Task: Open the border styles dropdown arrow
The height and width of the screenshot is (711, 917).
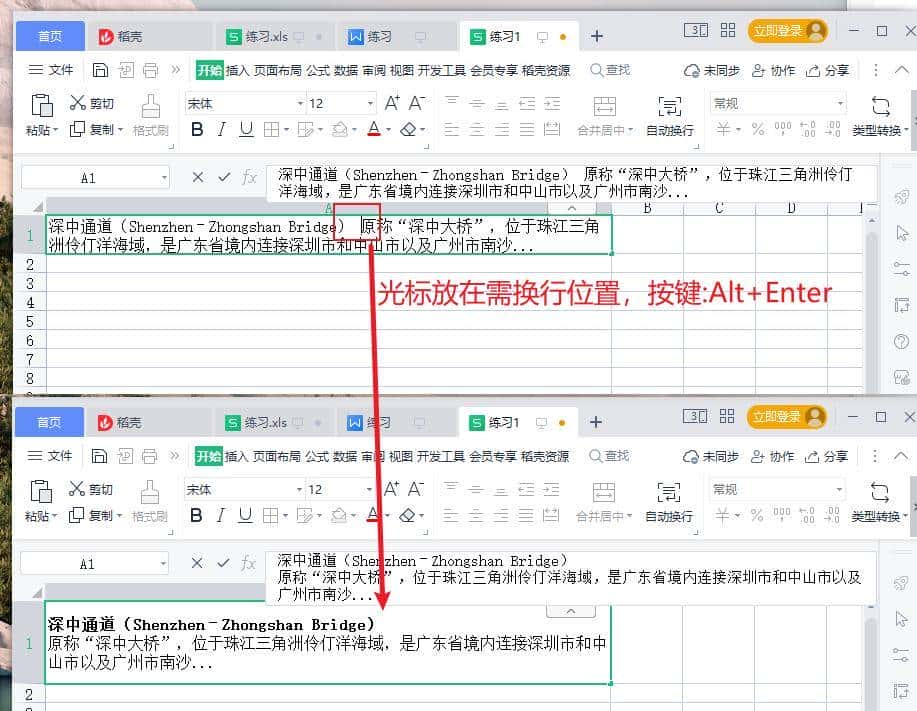Action: point(286,128)
